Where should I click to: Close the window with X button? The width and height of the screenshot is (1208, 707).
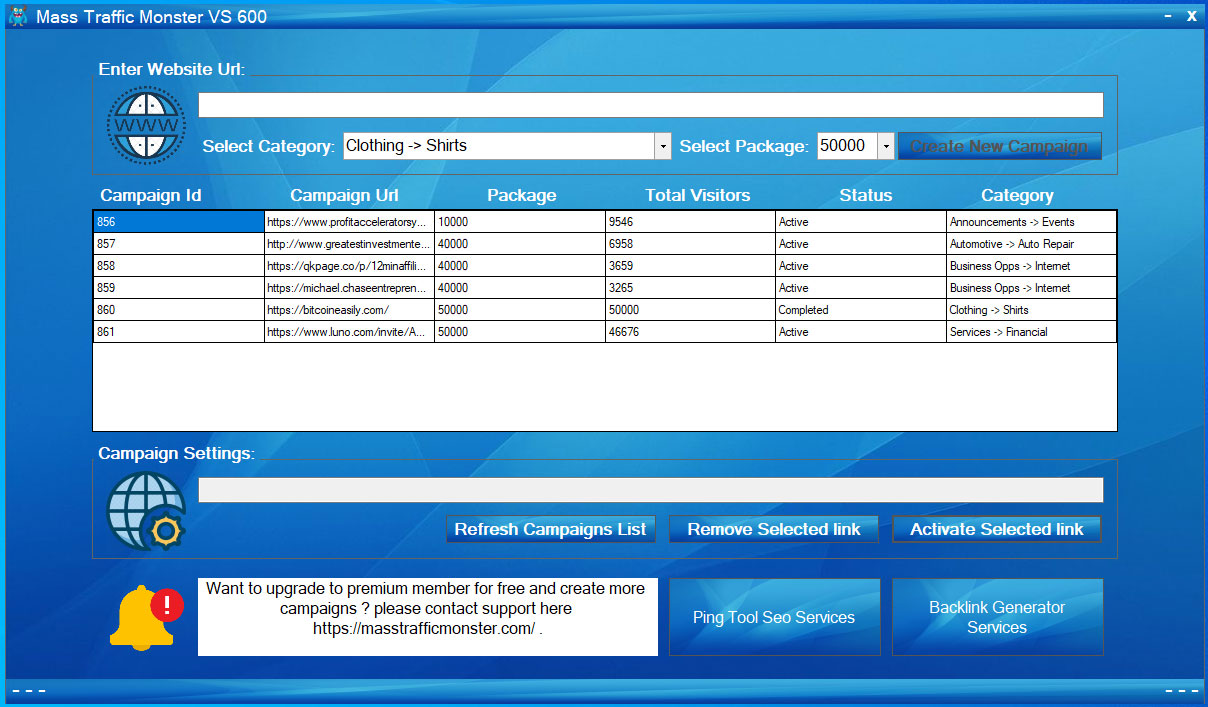pyautogui.click(x=1191, y=16)
